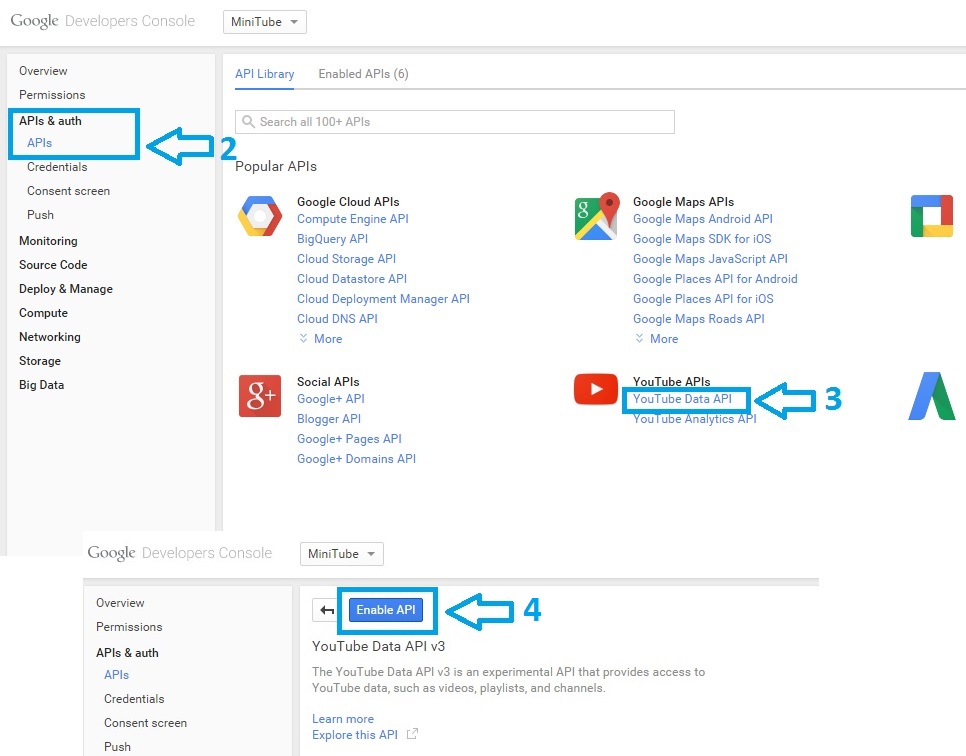The height and width of the screenshot is (756, 966).
Task: Open Permissions in the lower console sidebar
Action: [129, 627]
